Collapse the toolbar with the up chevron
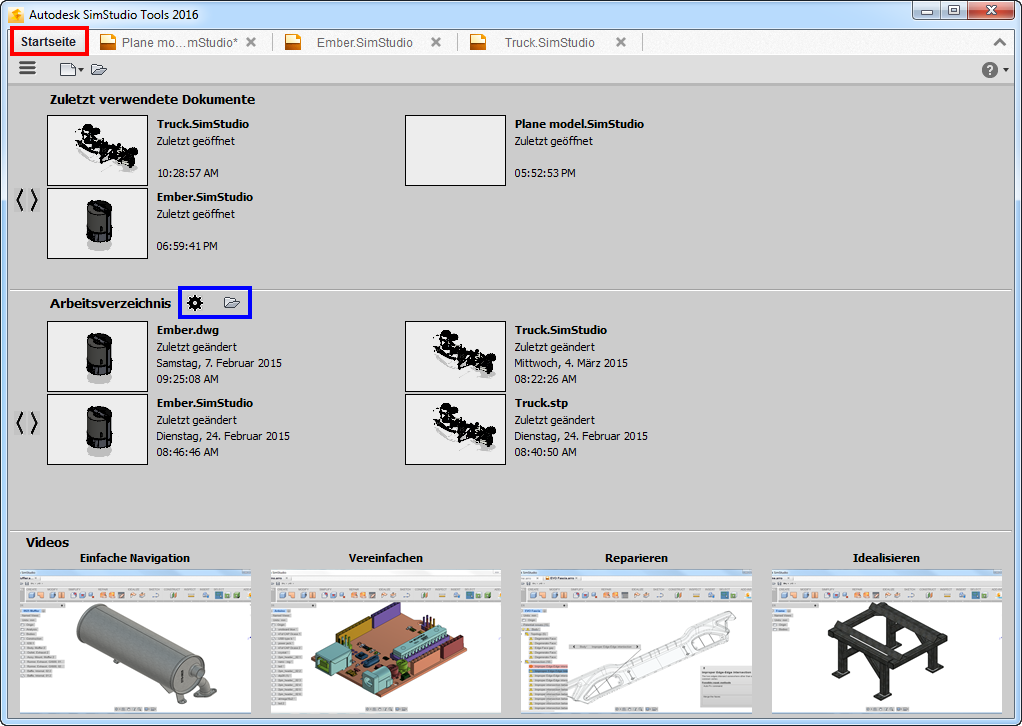 999,42
